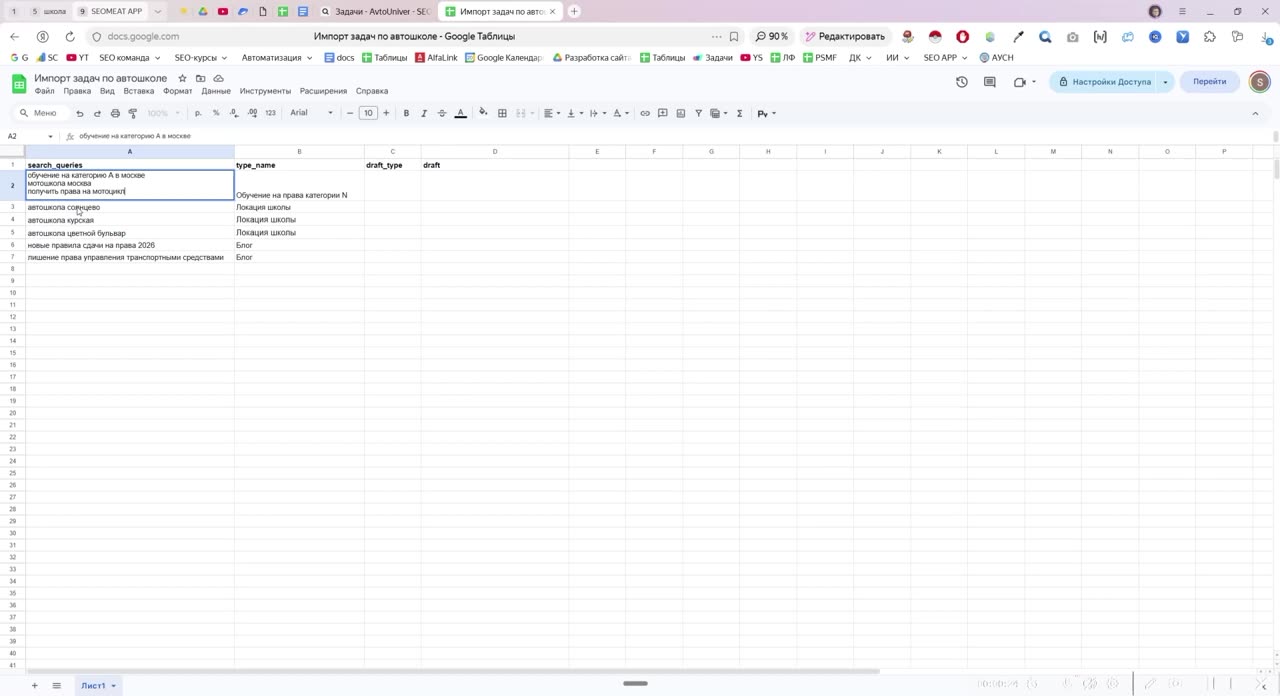This screenshot has height=696, width=1280.
Task: Open the Файл menu
Action: point(45,91)
